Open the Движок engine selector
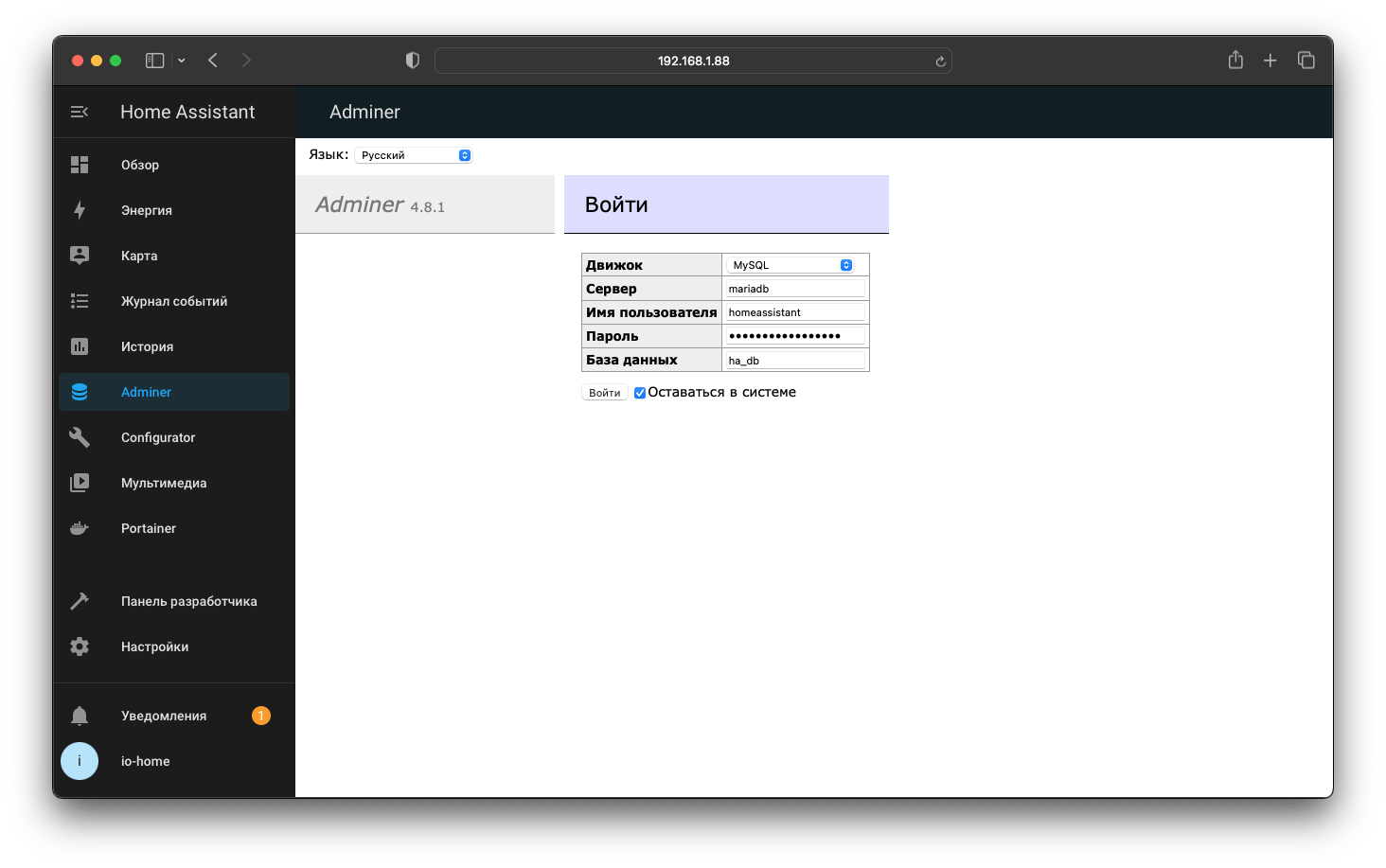This screenshot has width=1386, height=868. coord(794,264)
